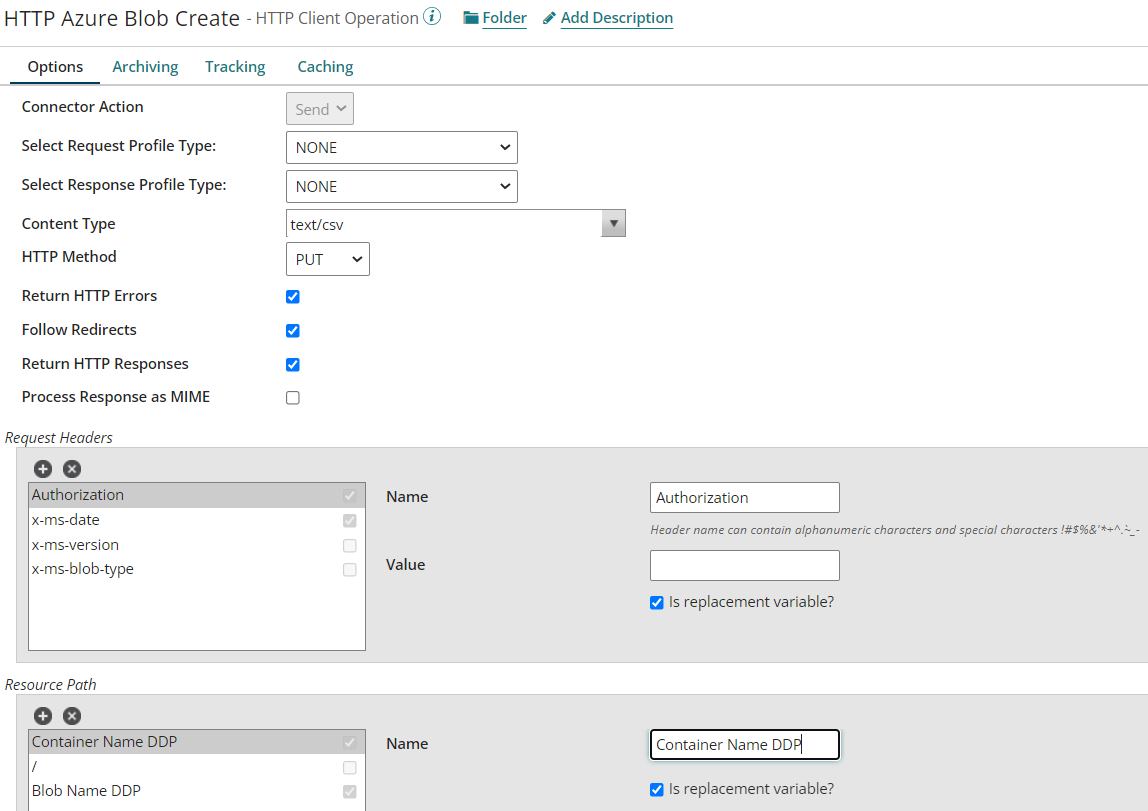Click the HTTP Client Operation info icon
1148x811 pixels.
[433, 14]
